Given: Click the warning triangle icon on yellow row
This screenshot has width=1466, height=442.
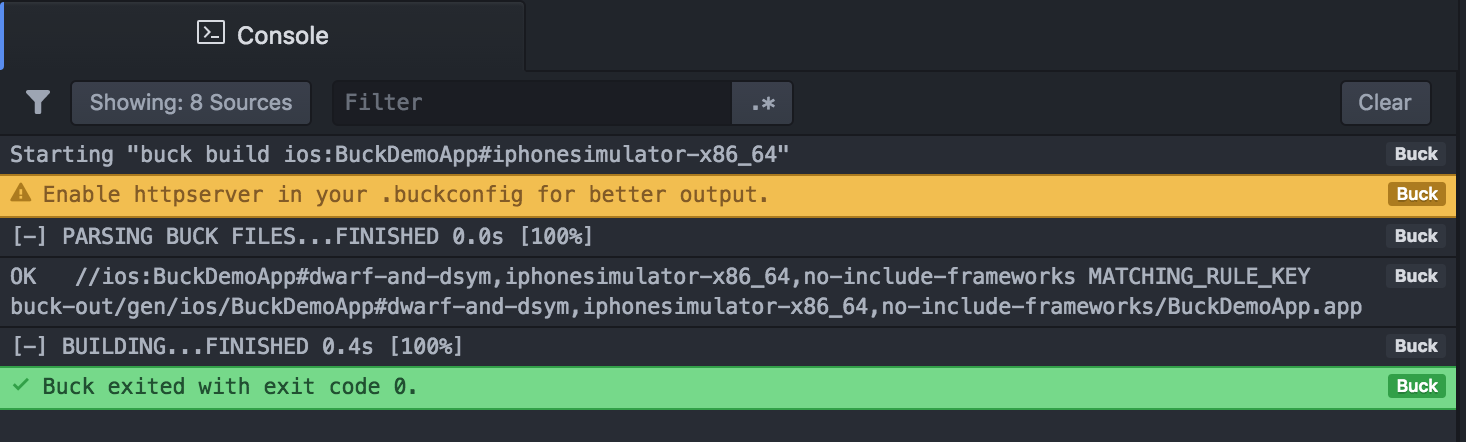Looking at the screenshot, I should [21, 194].
